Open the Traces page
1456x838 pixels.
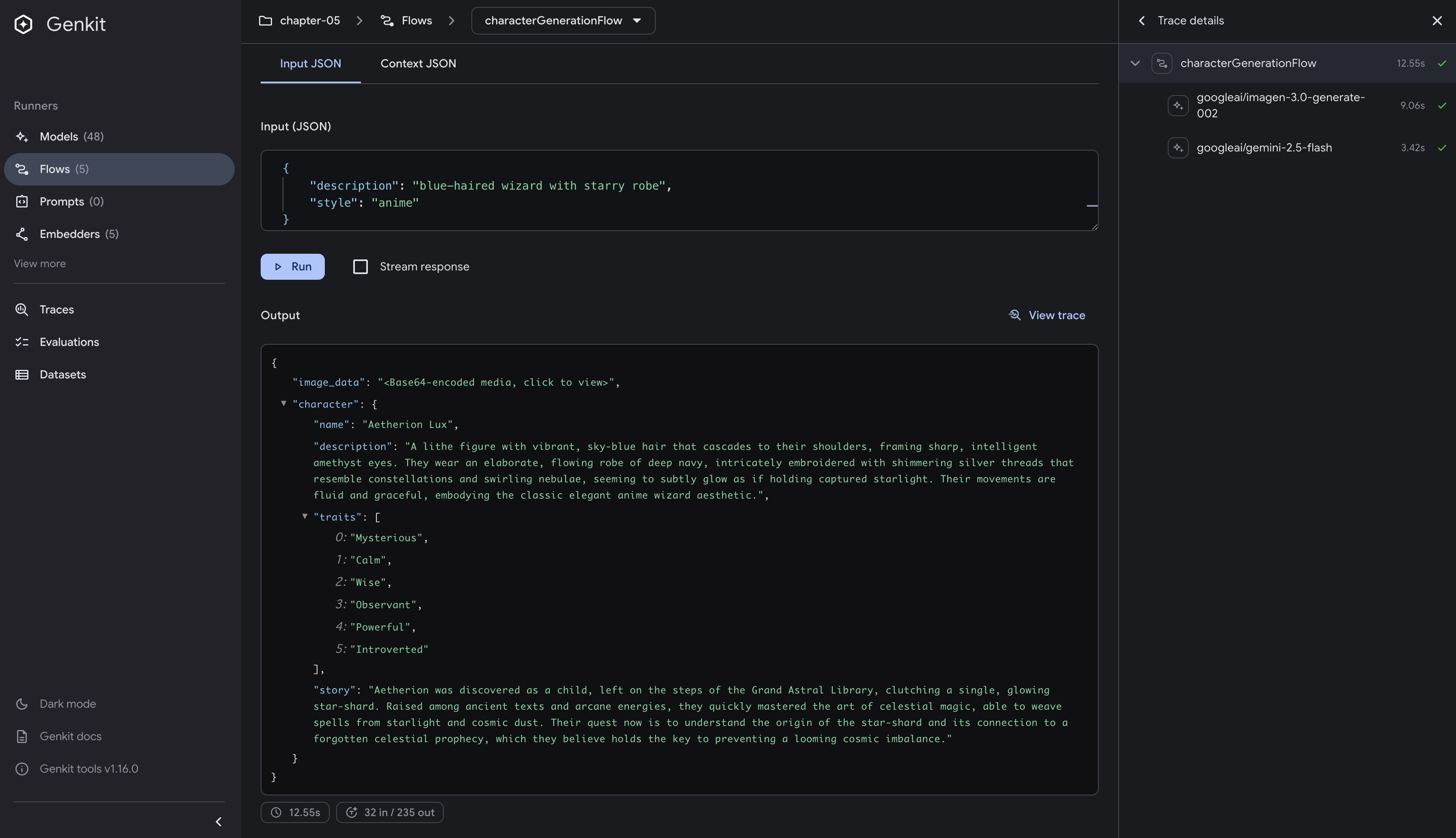coord(119,310)
